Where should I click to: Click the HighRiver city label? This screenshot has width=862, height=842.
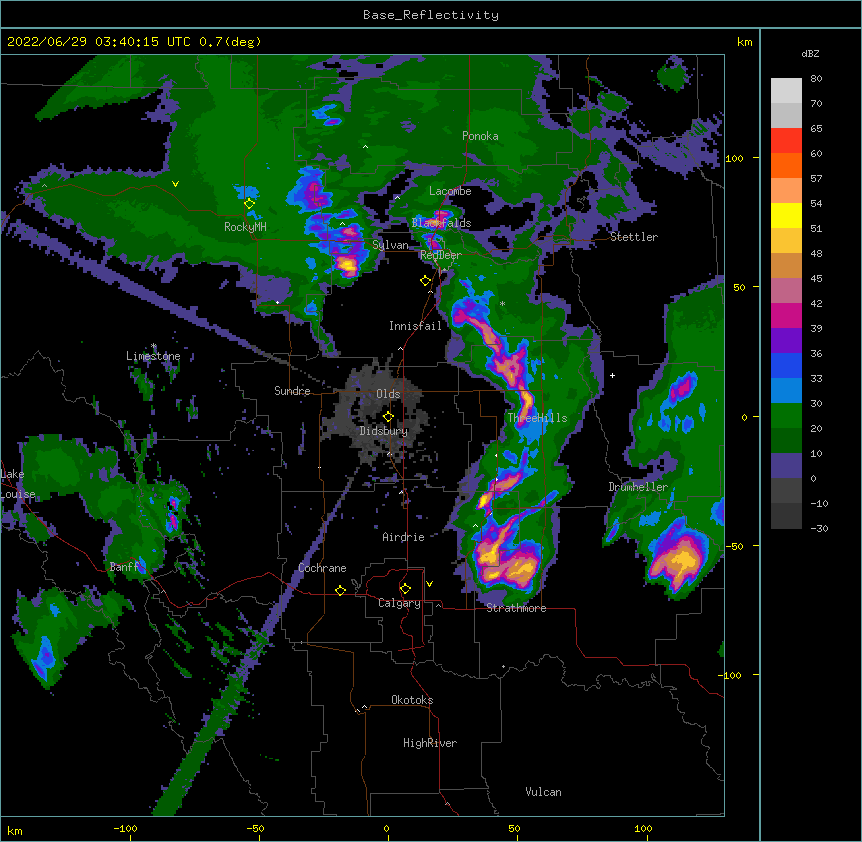430,743
